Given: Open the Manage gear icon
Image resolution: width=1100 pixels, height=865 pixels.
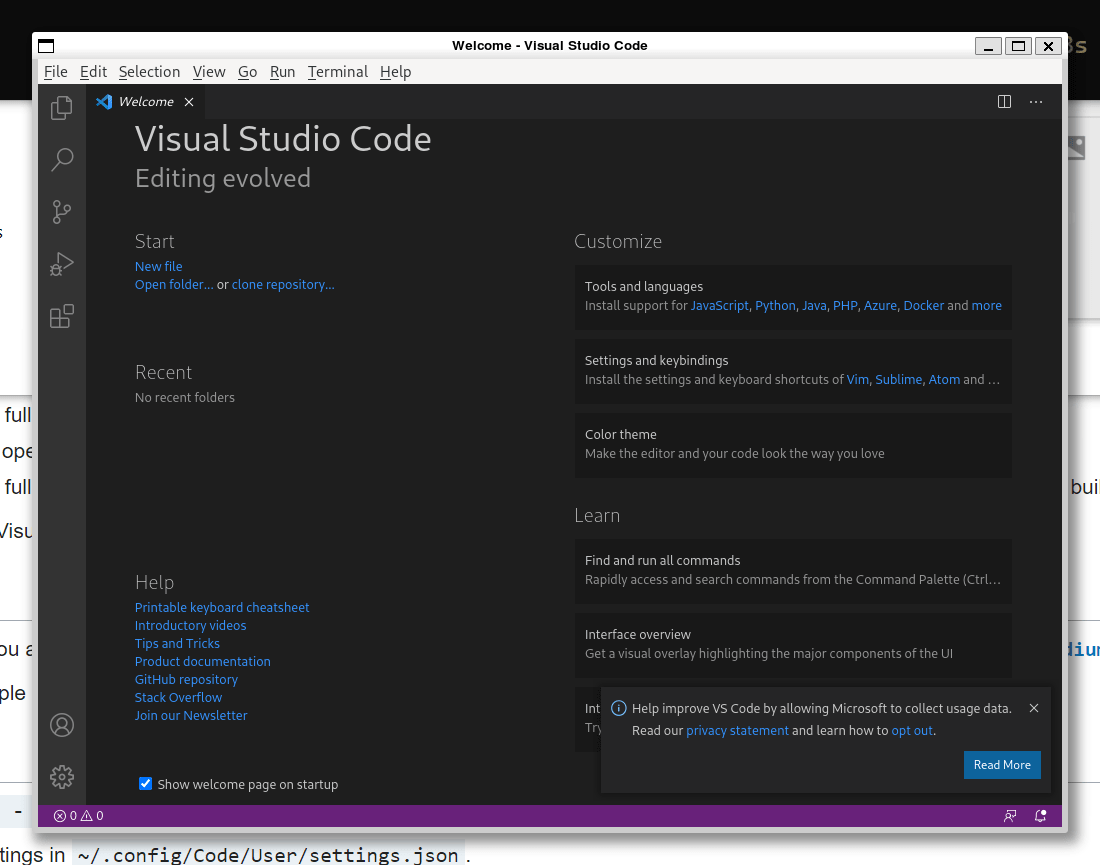Looking at the screenshot, I should (62, 776).
